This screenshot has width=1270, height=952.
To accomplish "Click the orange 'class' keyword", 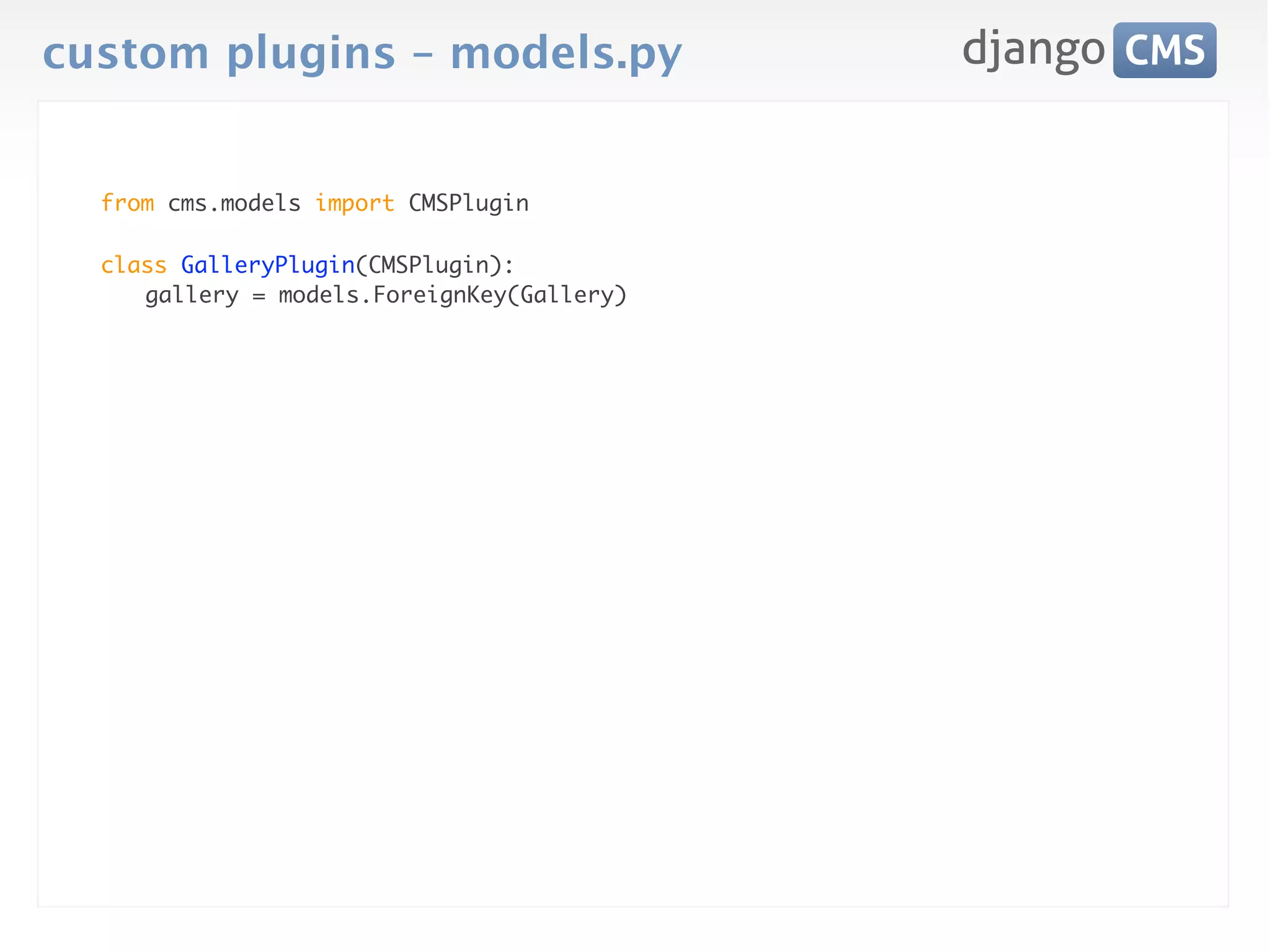I will 134,265.
